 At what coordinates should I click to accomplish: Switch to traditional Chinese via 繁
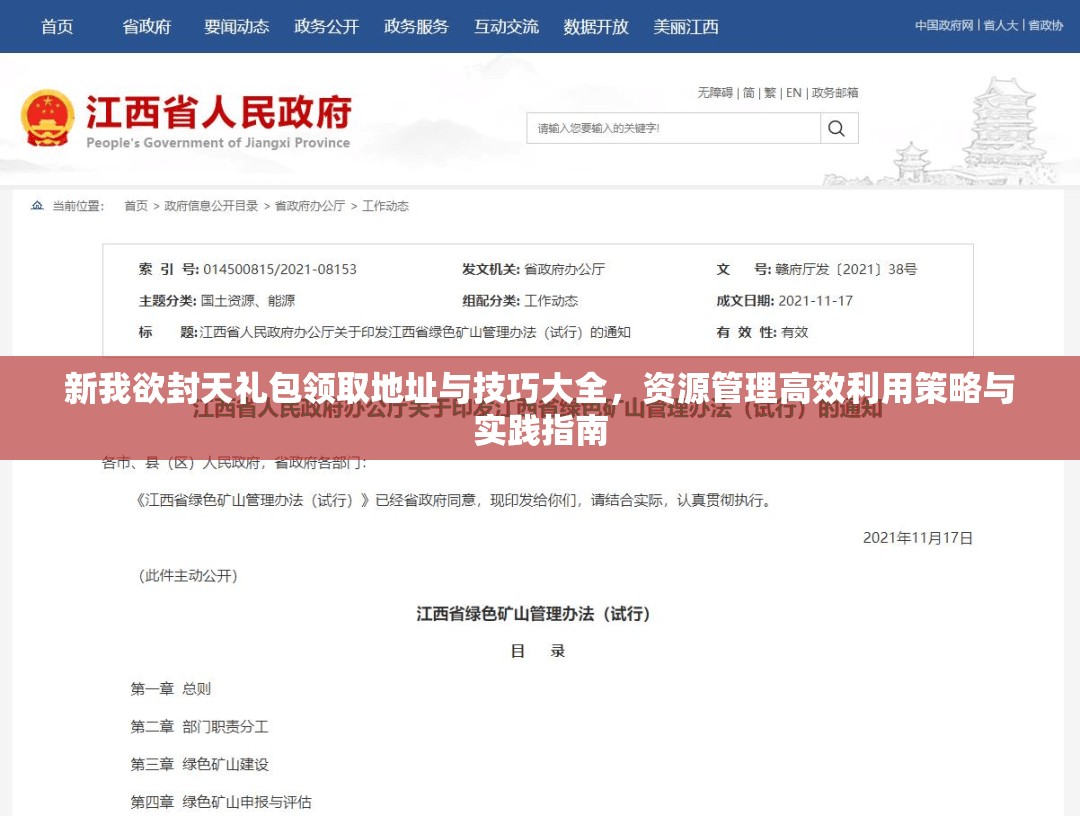coord(770,92)
